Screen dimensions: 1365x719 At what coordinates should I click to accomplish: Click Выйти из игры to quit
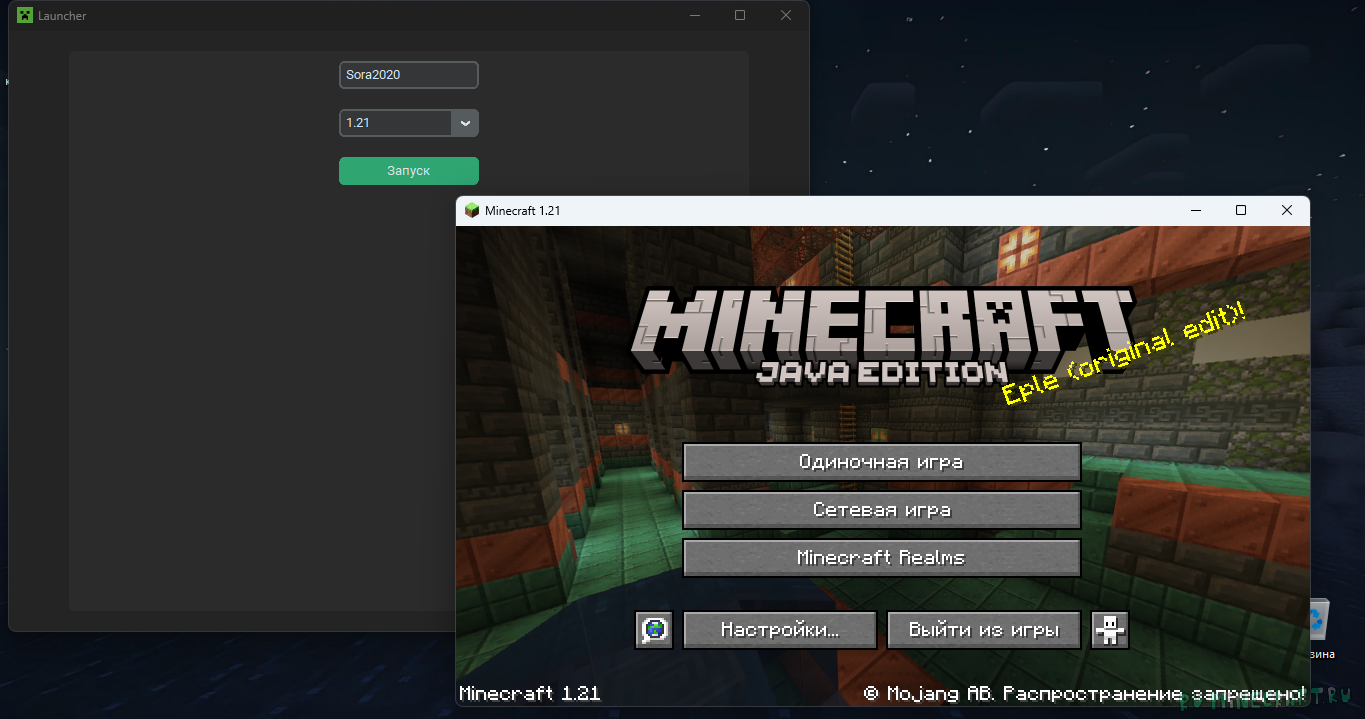click(984, 630)
